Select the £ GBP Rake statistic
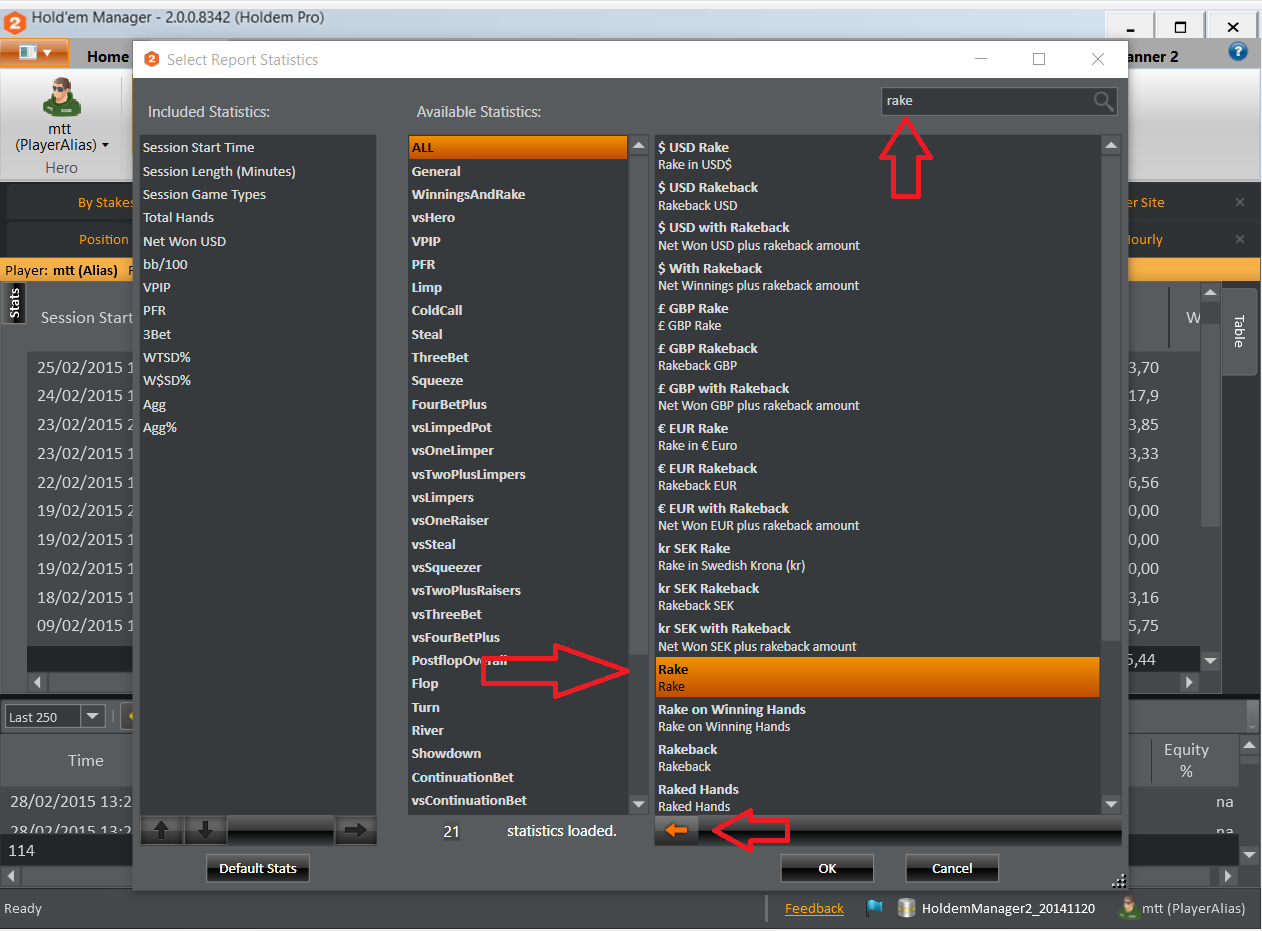The width and height of the screenshot is (1262, 931). point(877,316)
